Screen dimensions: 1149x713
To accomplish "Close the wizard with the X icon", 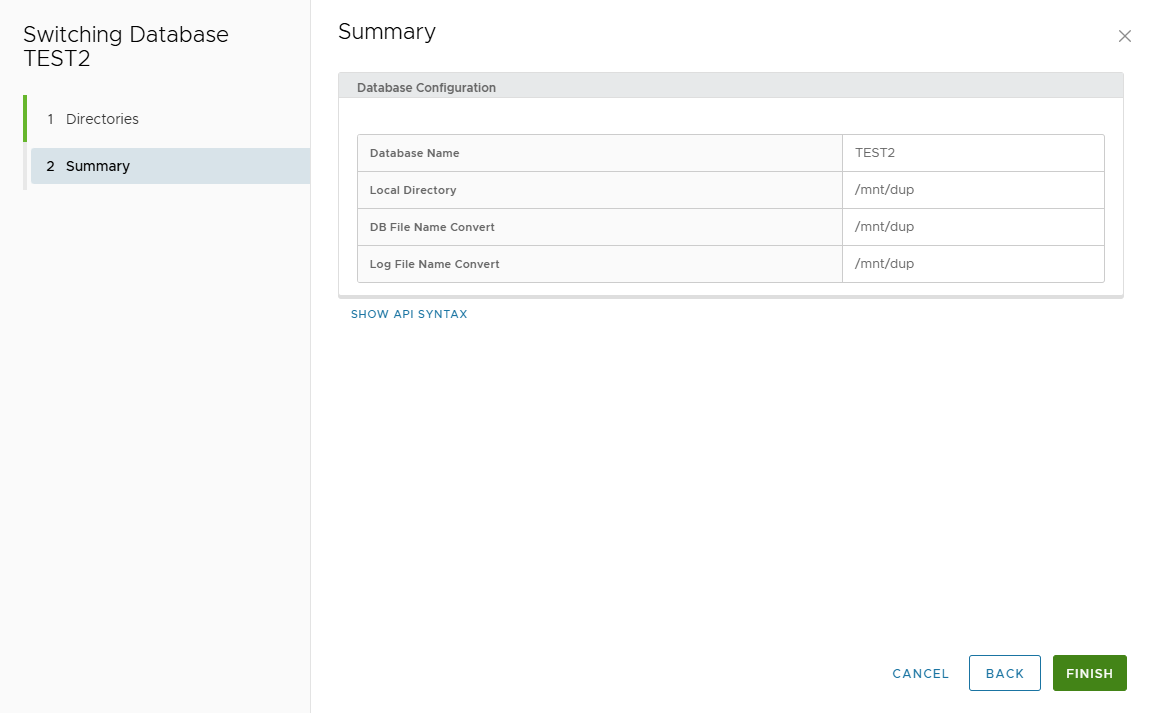I will pos(1124,37).
